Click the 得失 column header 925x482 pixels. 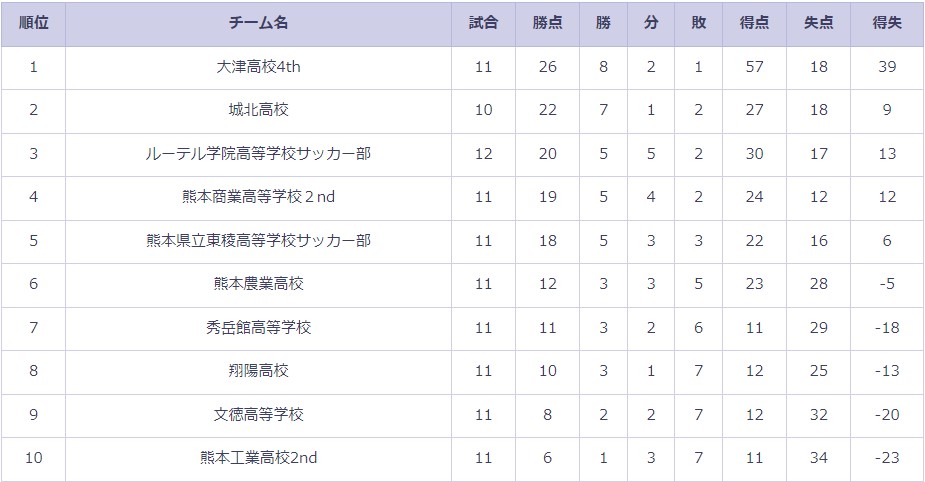(887, 23)
